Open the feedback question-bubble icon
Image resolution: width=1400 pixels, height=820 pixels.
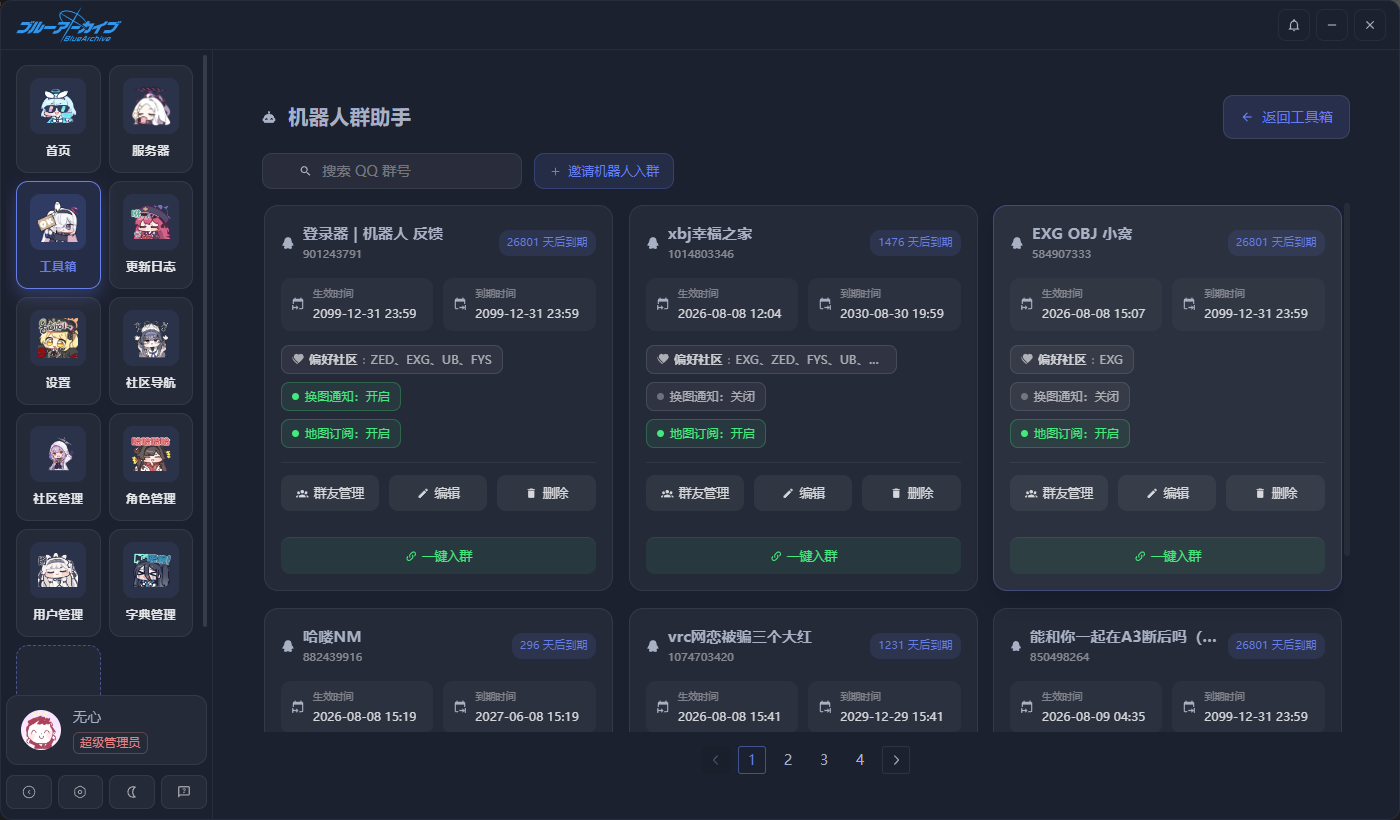click(x=184, y=792)
